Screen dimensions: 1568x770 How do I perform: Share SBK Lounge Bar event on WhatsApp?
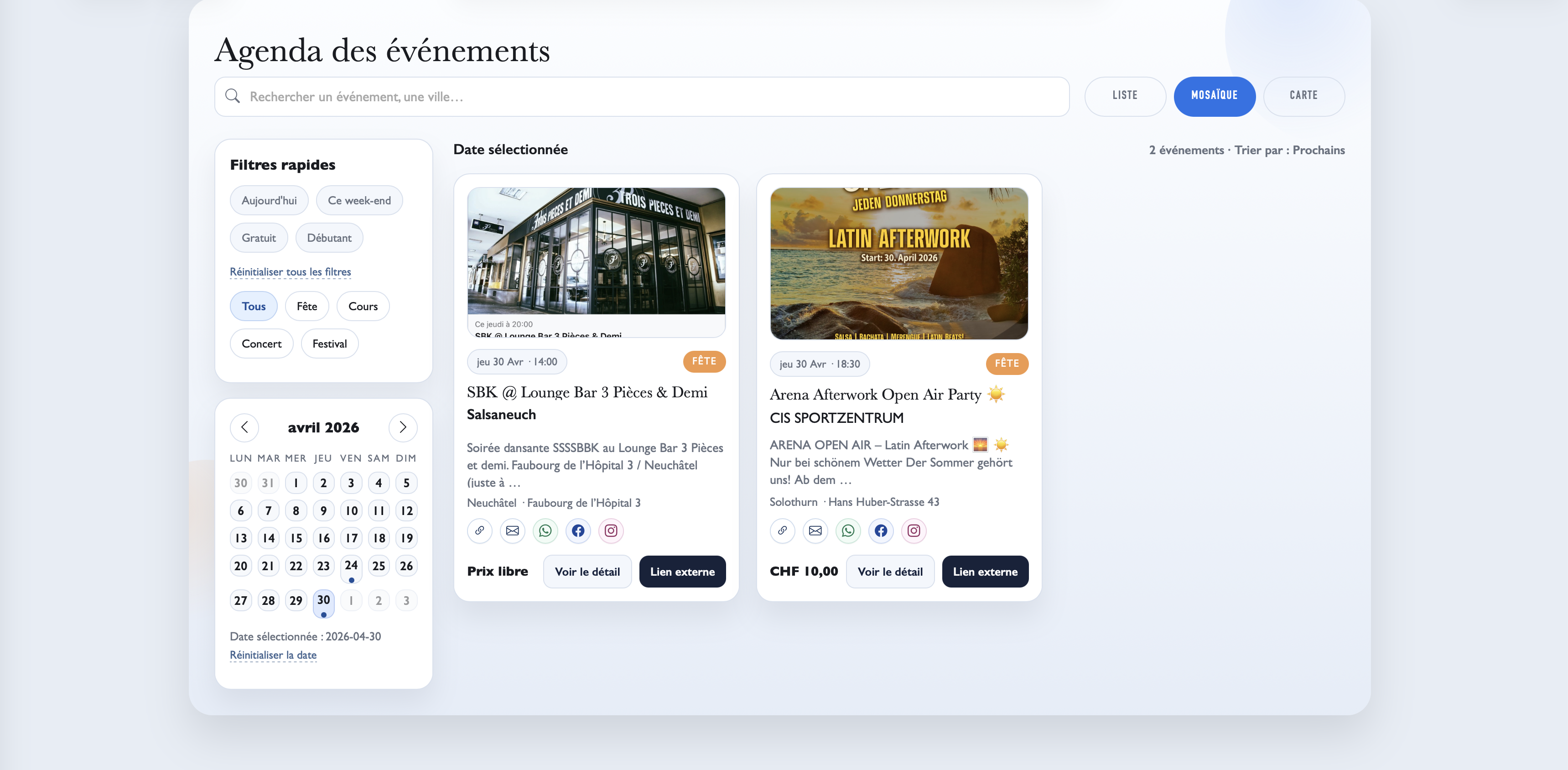pos(545,530)
